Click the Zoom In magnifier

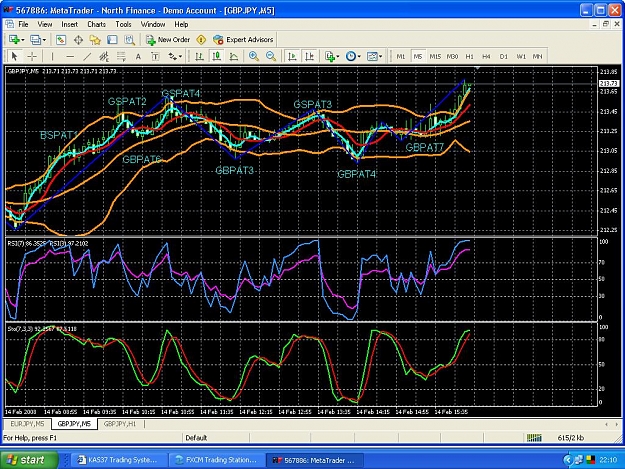[x=254, y=57]
